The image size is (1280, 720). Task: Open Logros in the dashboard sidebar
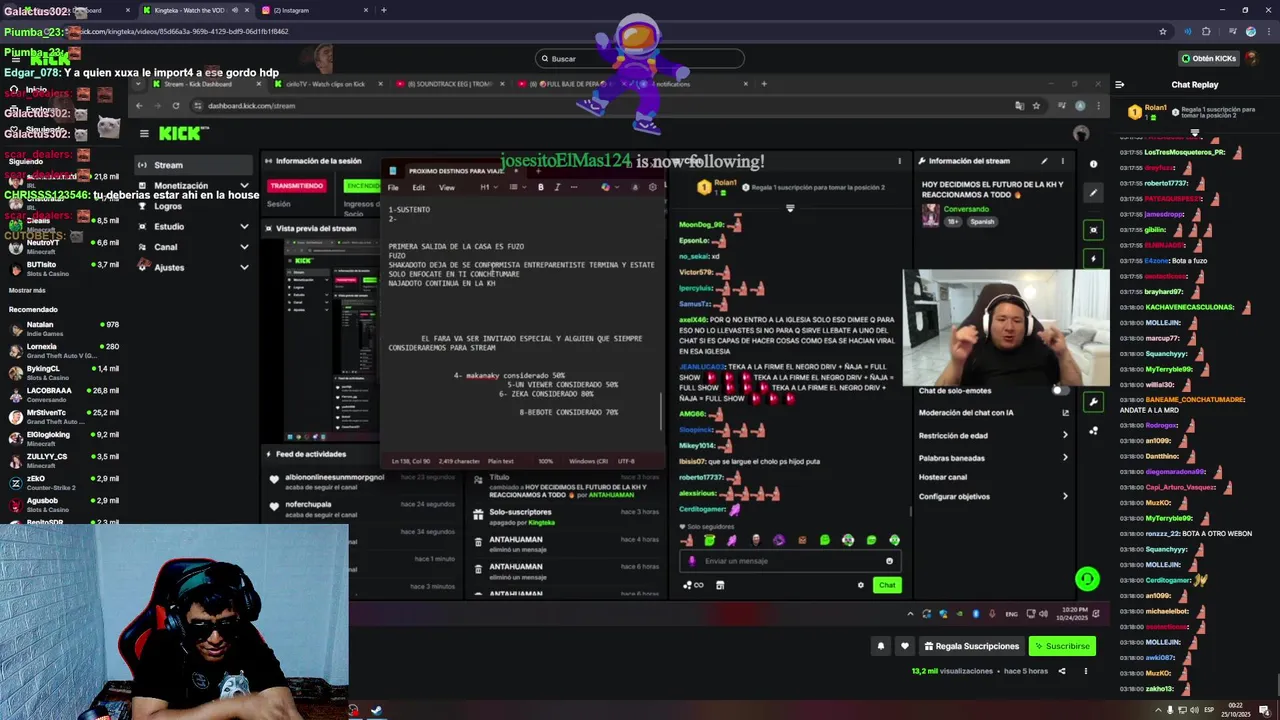(168, 206)
